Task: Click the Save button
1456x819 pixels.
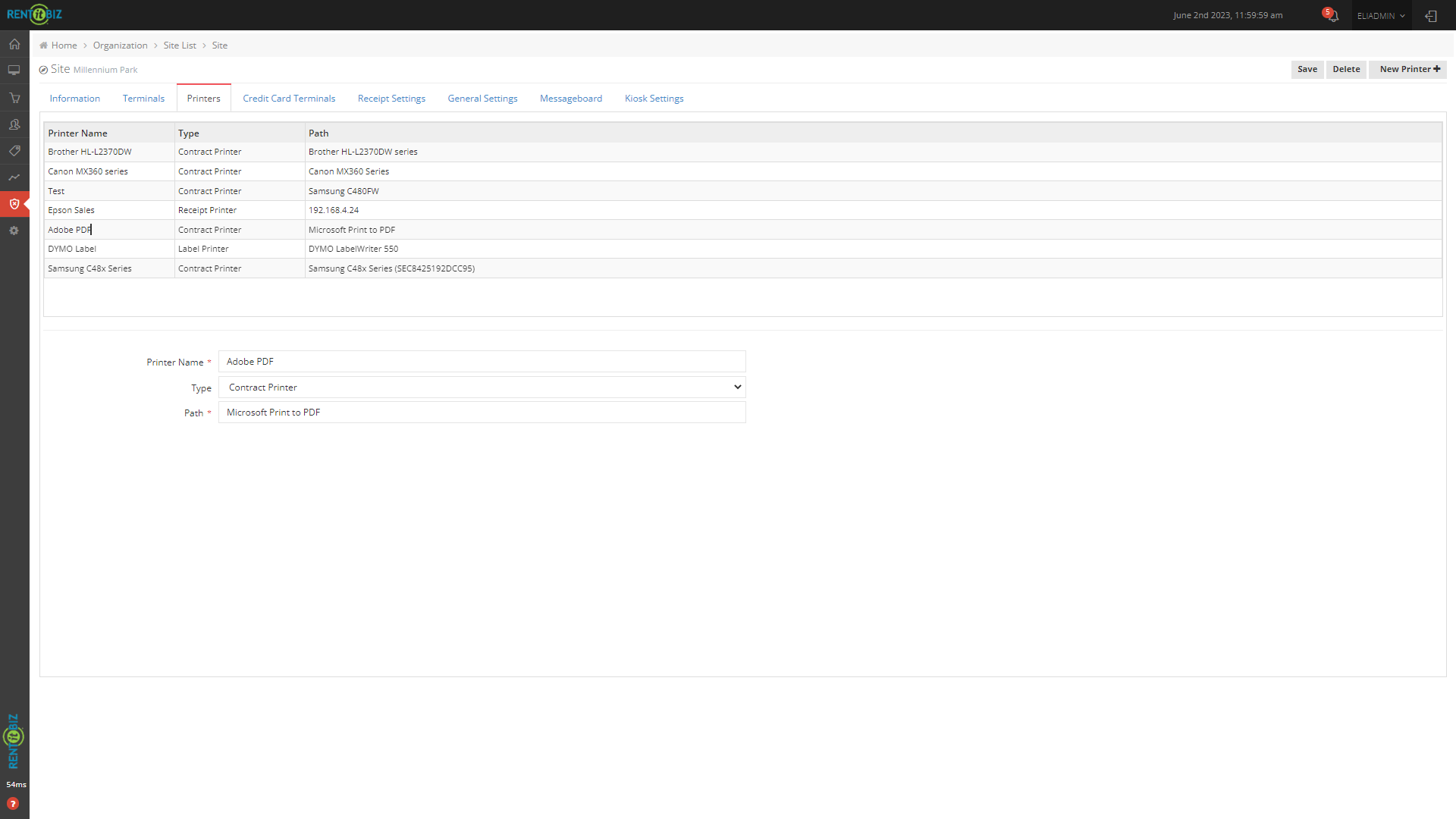Action: tap(1307, 69)
